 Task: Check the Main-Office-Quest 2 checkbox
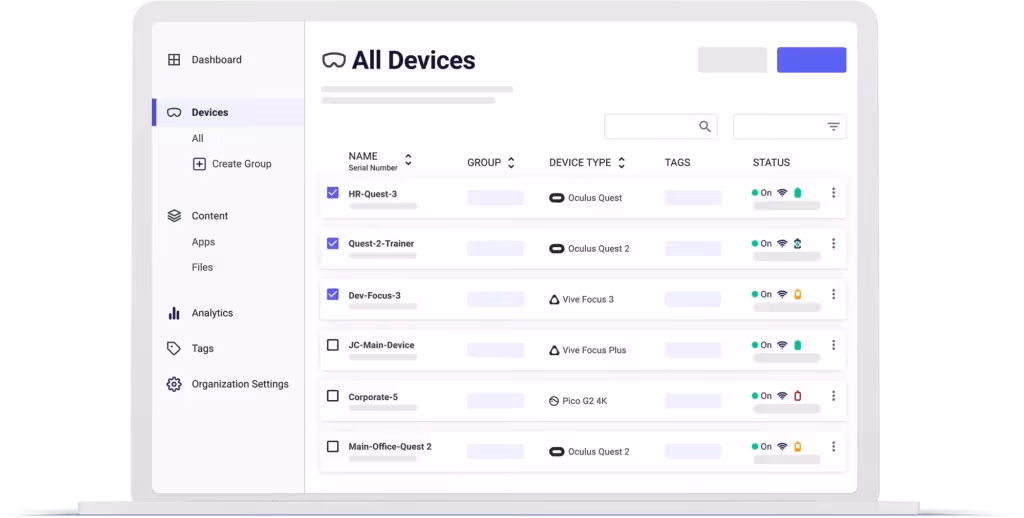tap(333, 447)
